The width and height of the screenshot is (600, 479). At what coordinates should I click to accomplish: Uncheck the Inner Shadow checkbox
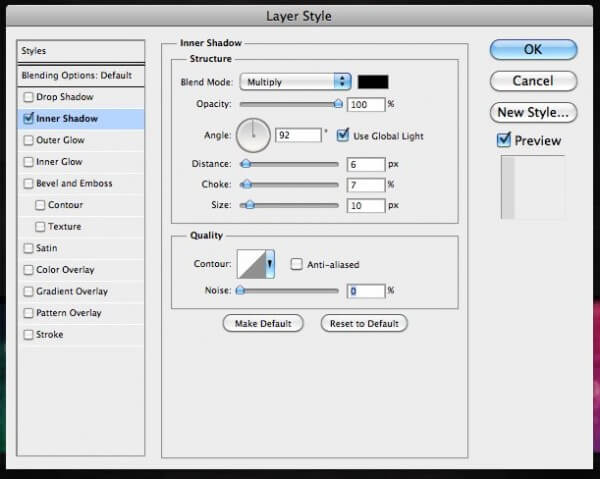[x=28, y=119]
